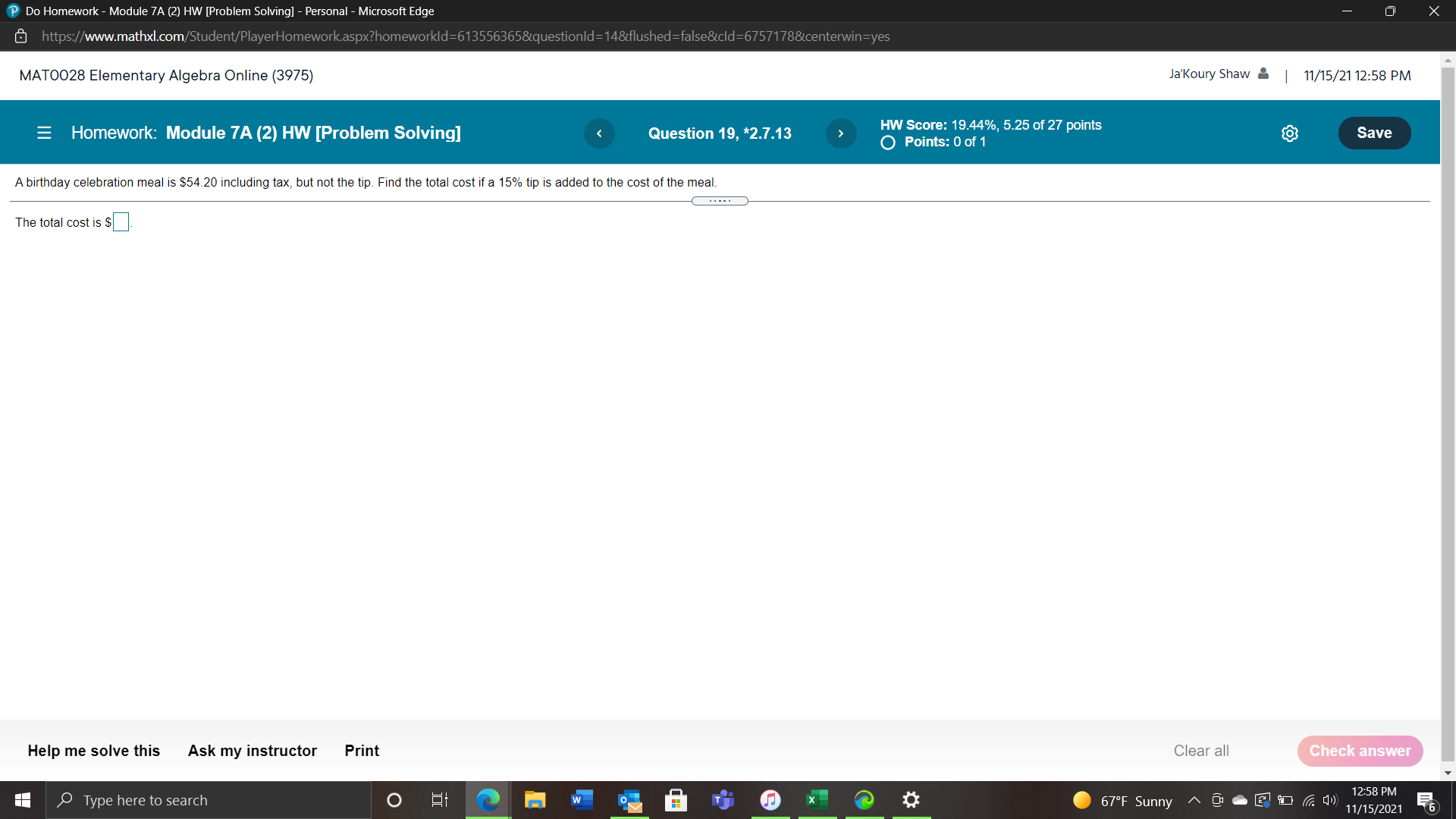1456x819 pixels.
Task: Click Ask my instructor
Action: point(252,751)
